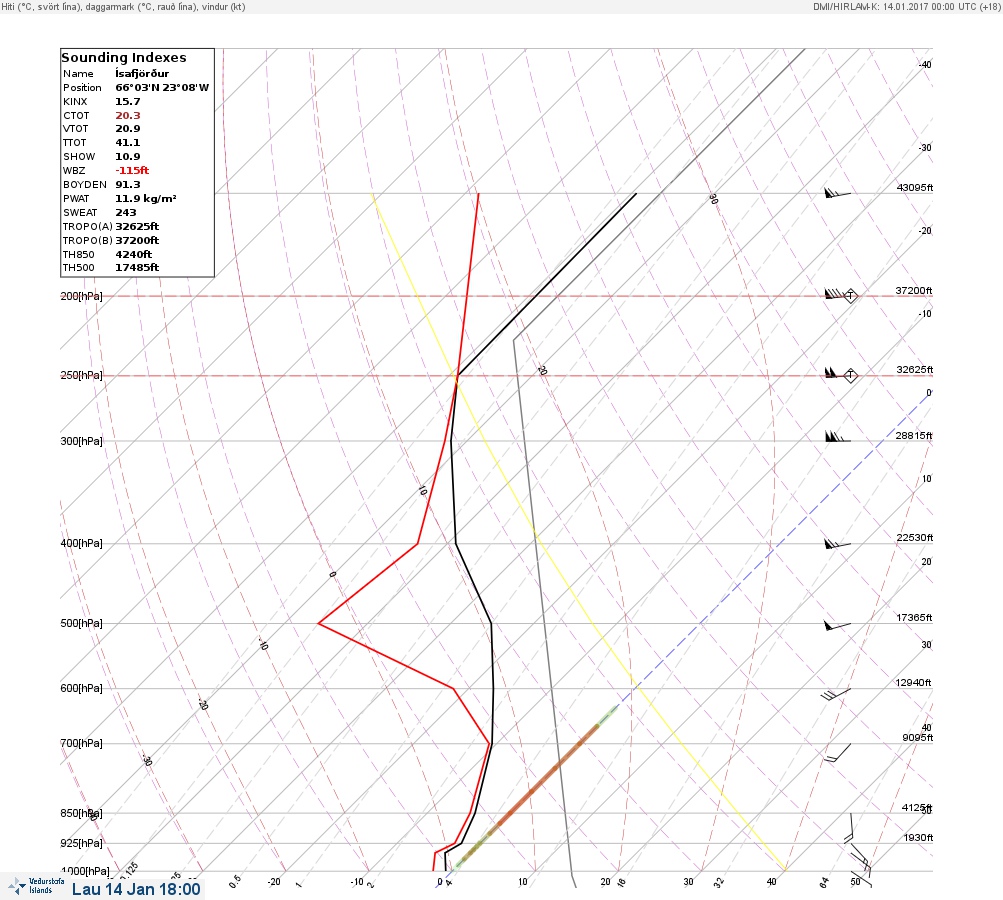Click the 1930ft altitude label
This screenshot has width=1003, height=900.
point(918,837)
